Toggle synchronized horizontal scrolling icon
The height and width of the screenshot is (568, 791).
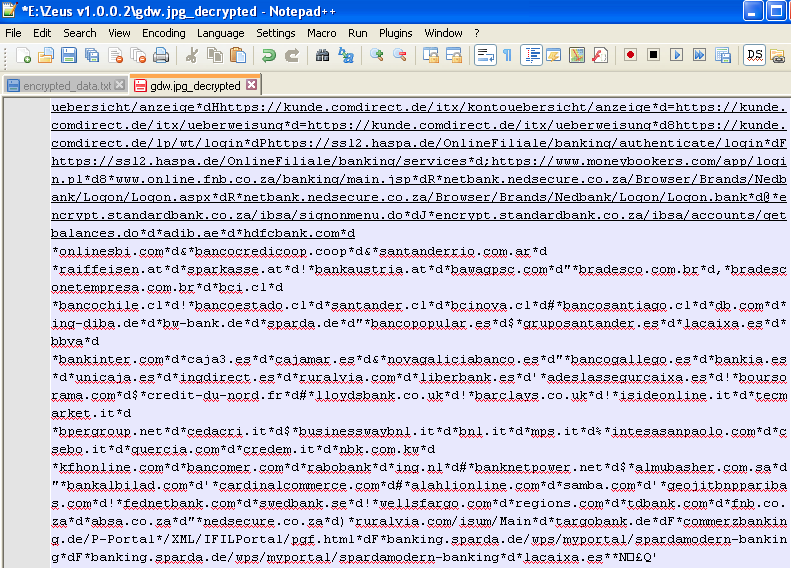(x=454, y=55)
